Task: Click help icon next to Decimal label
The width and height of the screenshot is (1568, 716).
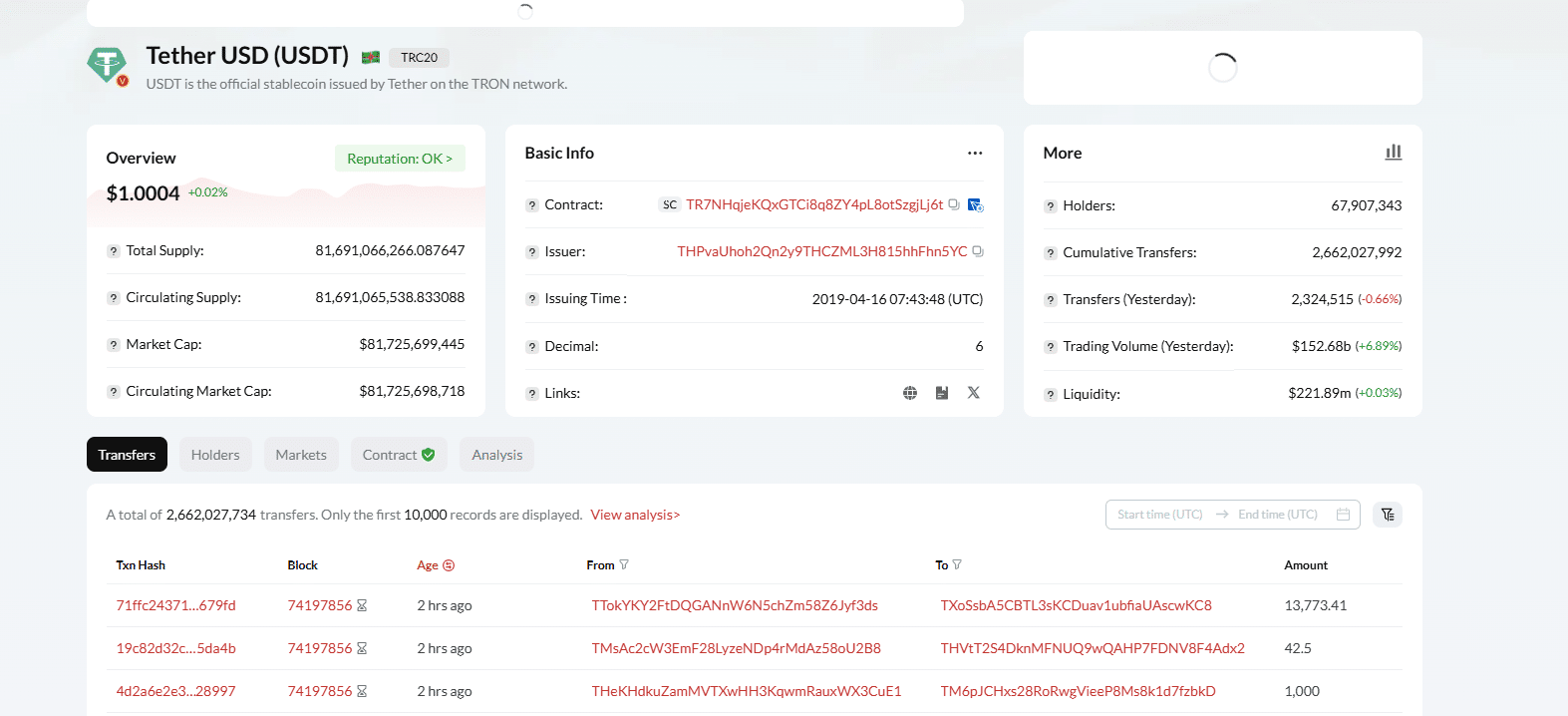Action: pyautogui.click(x=532, y=347)
